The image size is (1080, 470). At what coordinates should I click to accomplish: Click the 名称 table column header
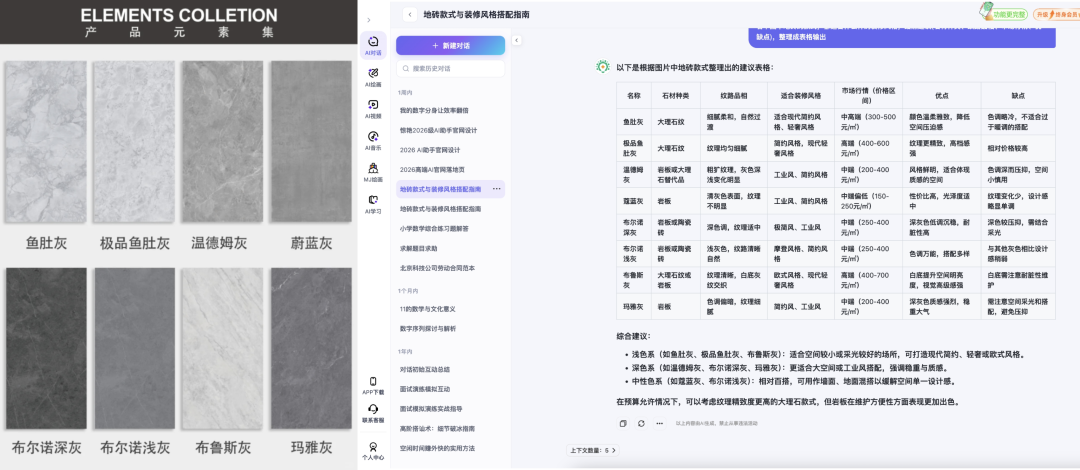pyautogui.click(x=634, y=96)
